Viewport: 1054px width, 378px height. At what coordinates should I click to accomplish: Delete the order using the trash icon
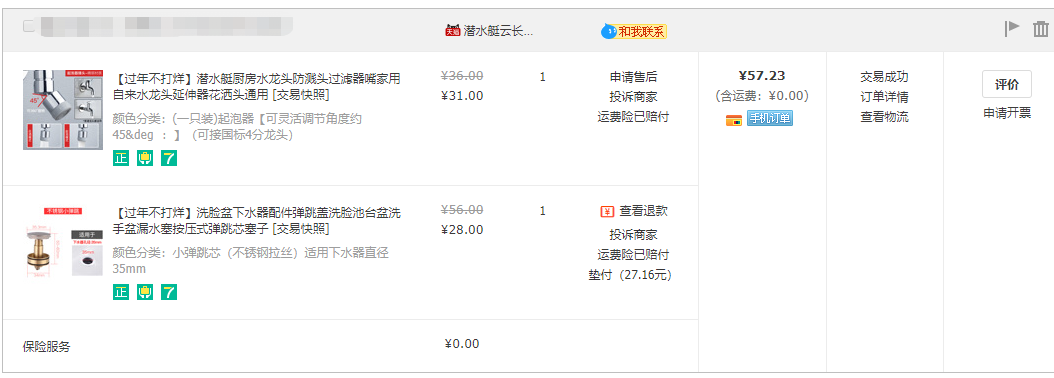pos(1041,29)
